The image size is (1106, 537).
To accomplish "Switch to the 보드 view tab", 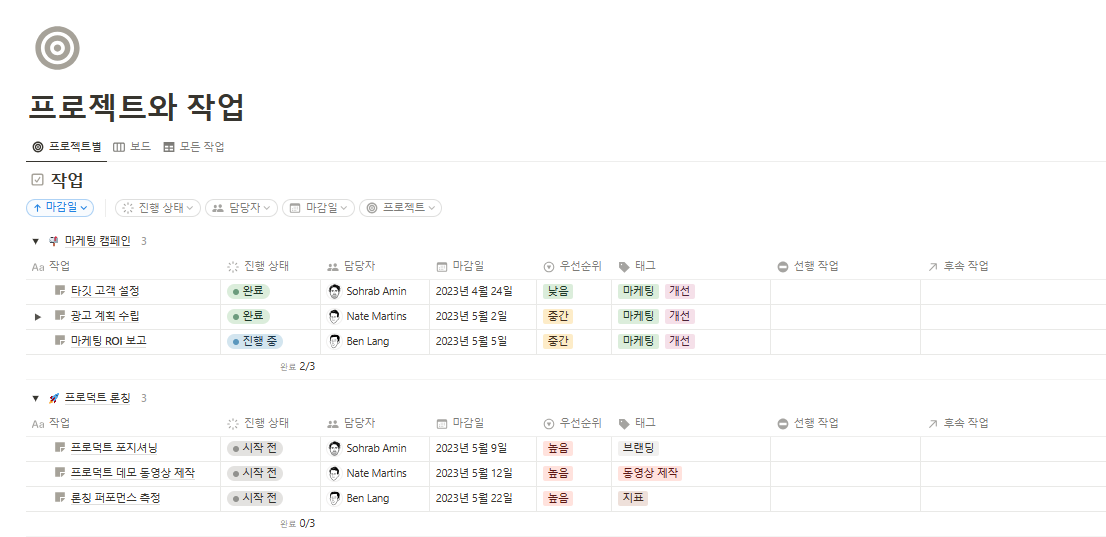I will pos(132,147).
